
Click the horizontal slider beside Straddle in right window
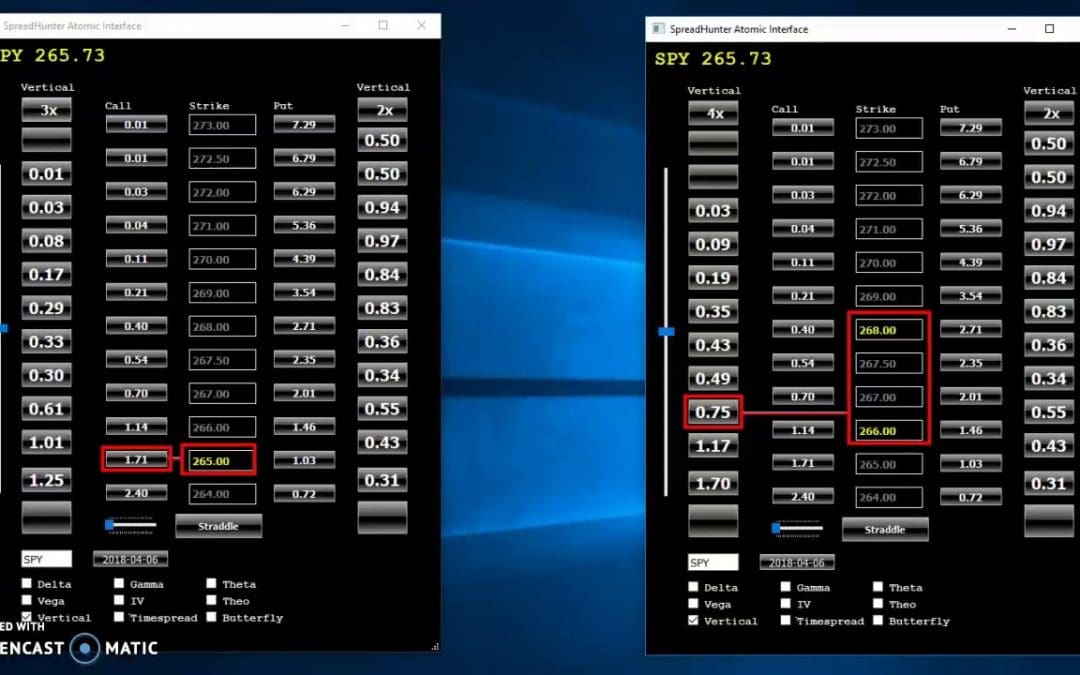[798, 528]
